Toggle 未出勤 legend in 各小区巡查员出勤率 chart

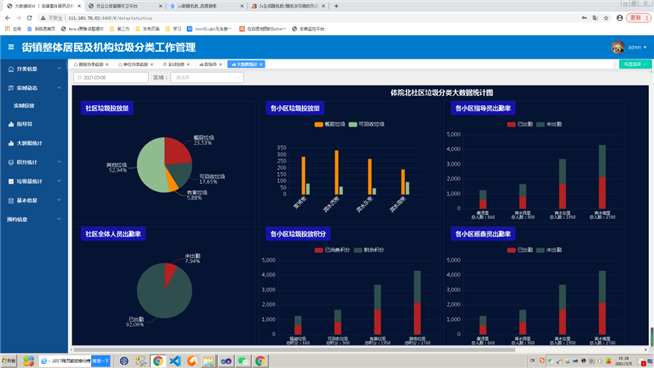tap(549, 250)
